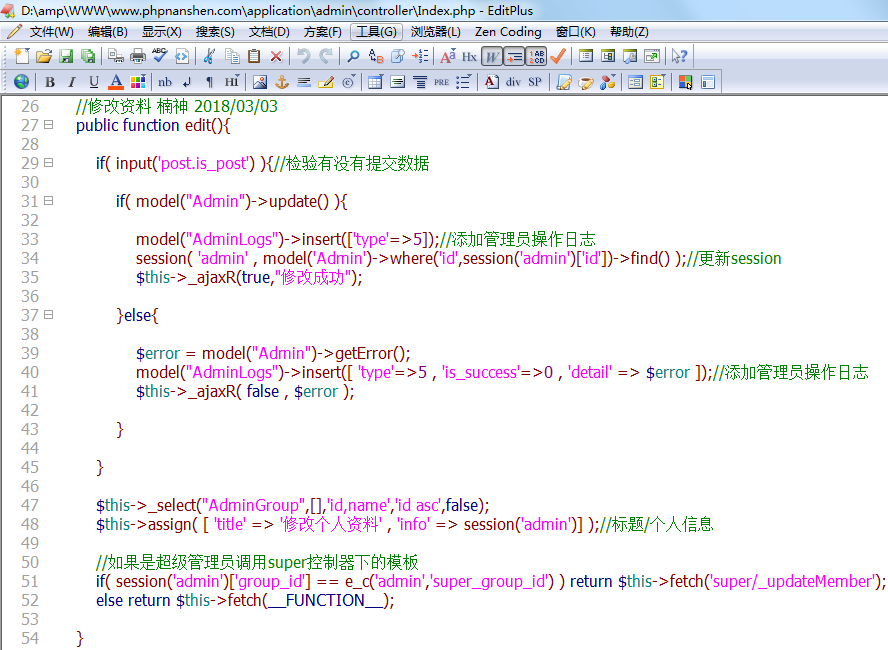Open the 编辑(B) menu
888x650 pixels.
(x=108, y=32)
